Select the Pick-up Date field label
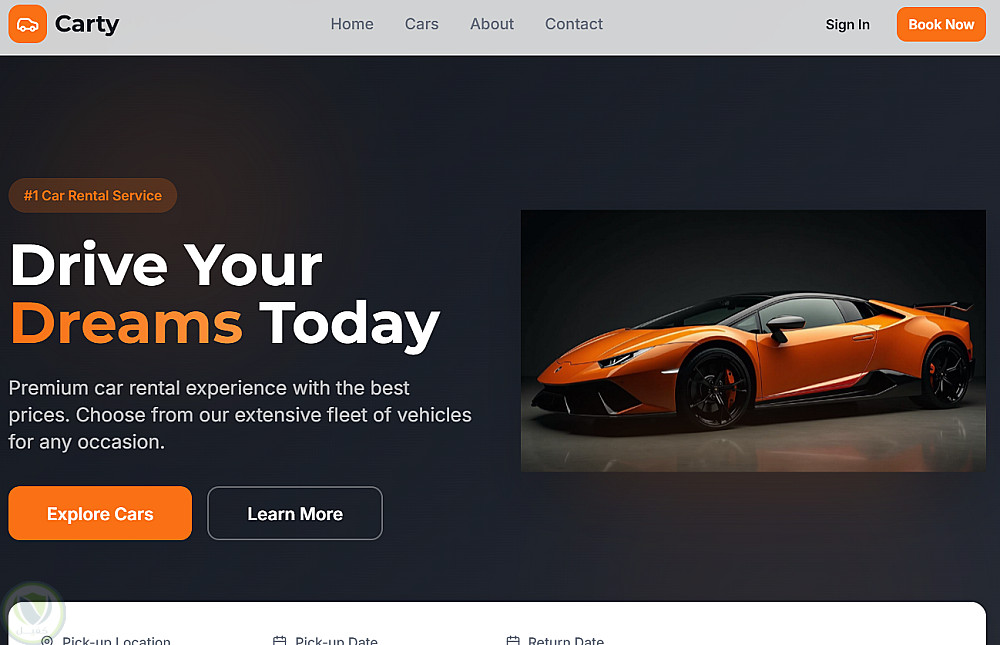The height and width of the screenshot is (645, 1000). (336, 640)
